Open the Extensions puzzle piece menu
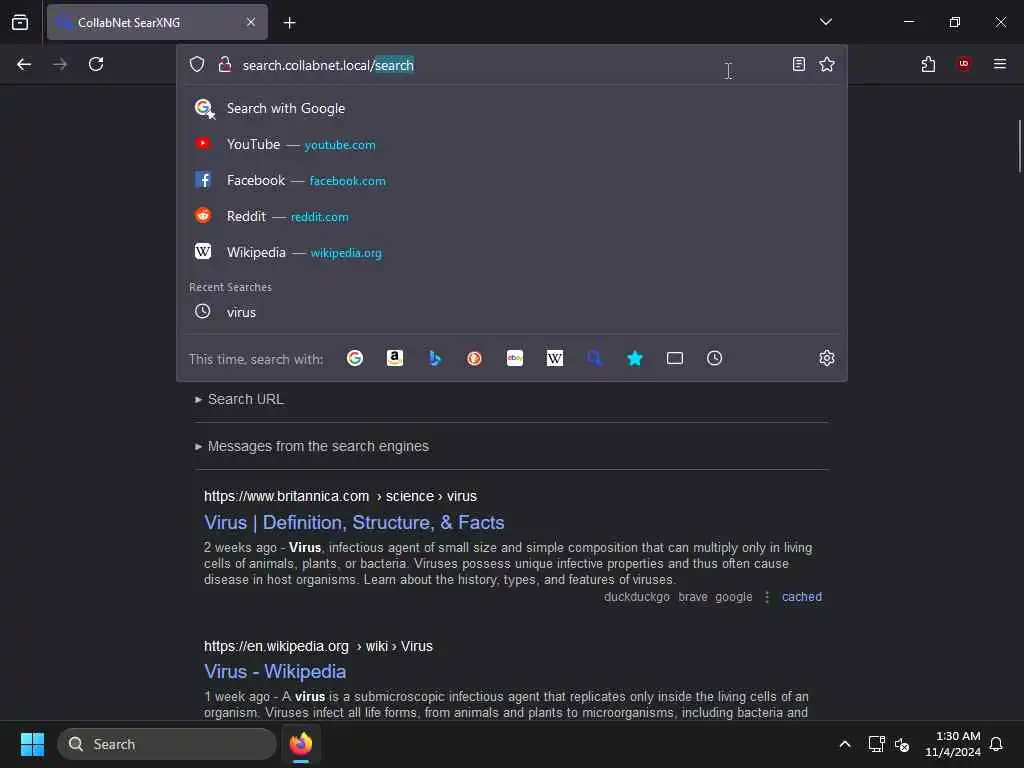The image size is (1024, 768). pyautogui.click(x=928, y=64)
